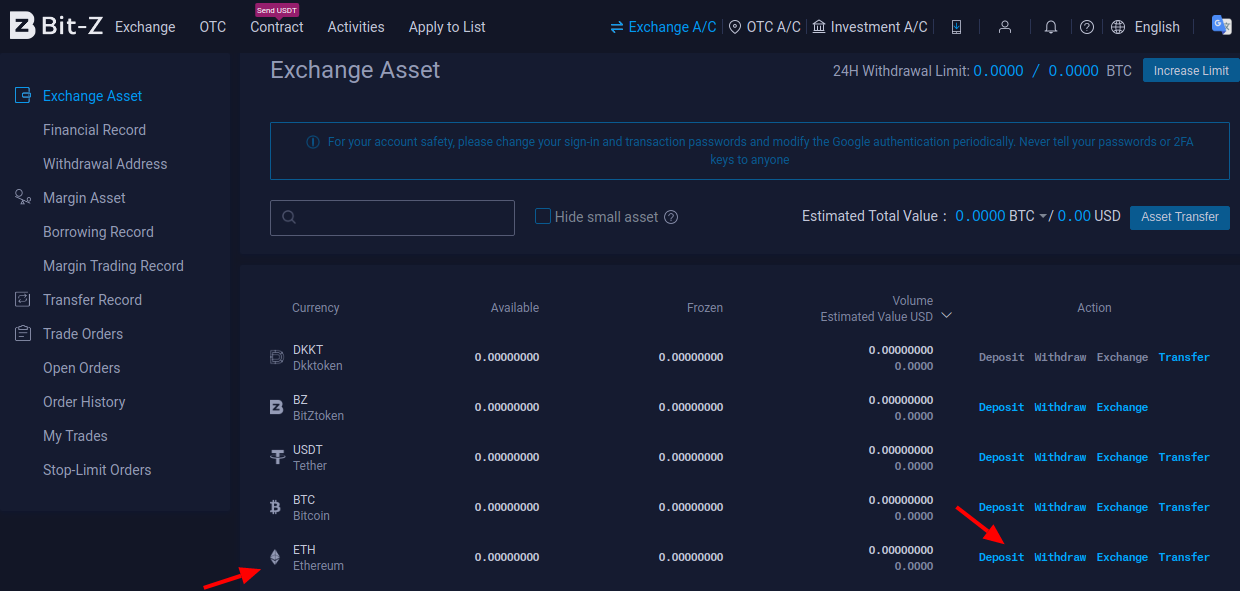Click the Ethereum currency icon
1240x591 pixels.
click(276, 557)
